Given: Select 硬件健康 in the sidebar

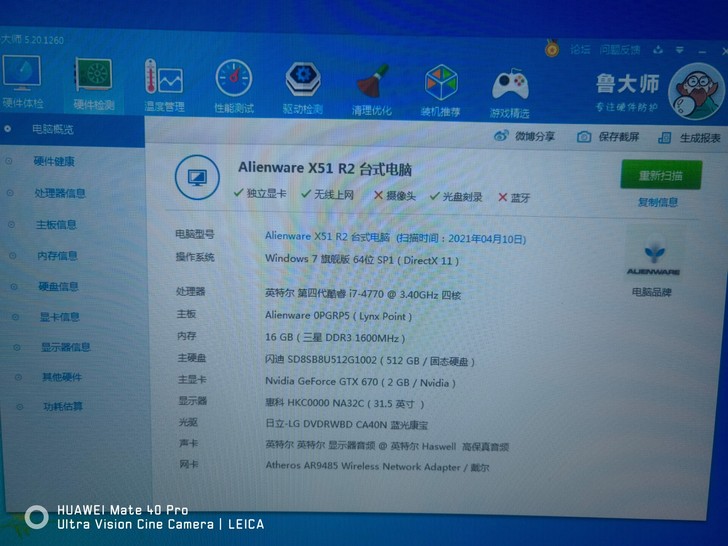Looking at the screenshot, I should coord(54,161).
